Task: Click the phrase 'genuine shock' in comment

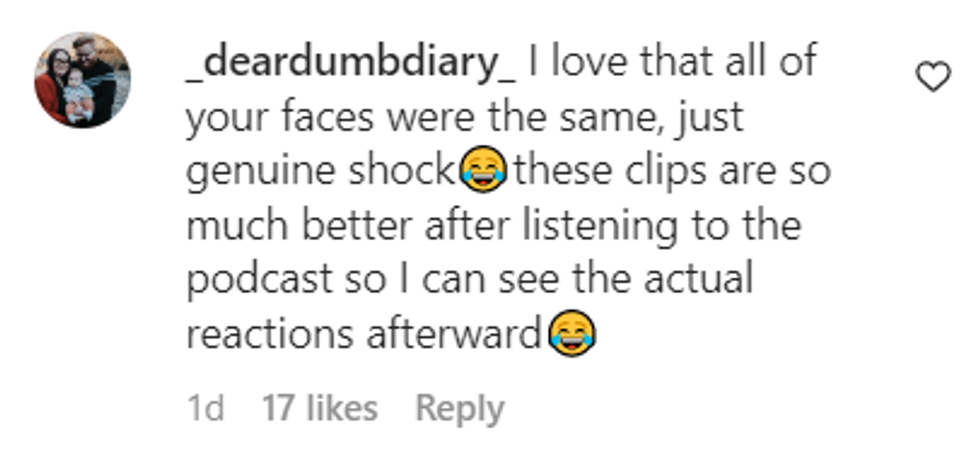Action: tap(322, 171)
